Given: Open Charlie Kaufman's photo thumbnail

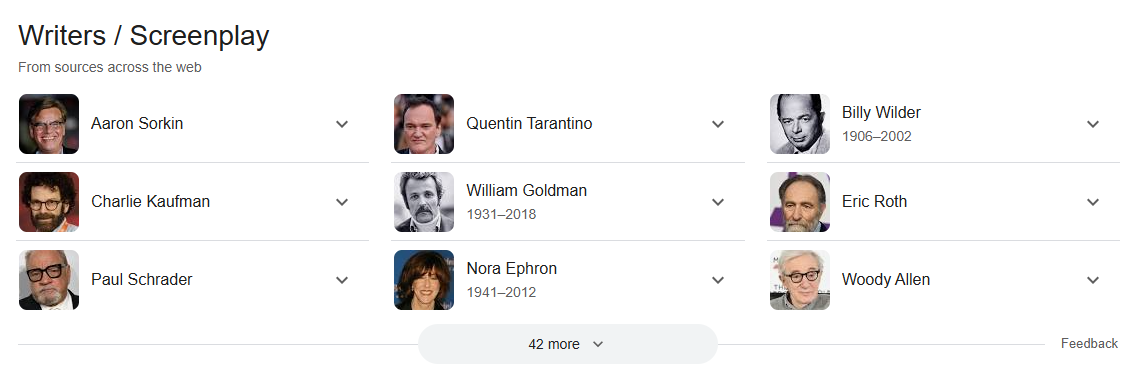Looking at the screenshot, I should click(x=49, y=202).
